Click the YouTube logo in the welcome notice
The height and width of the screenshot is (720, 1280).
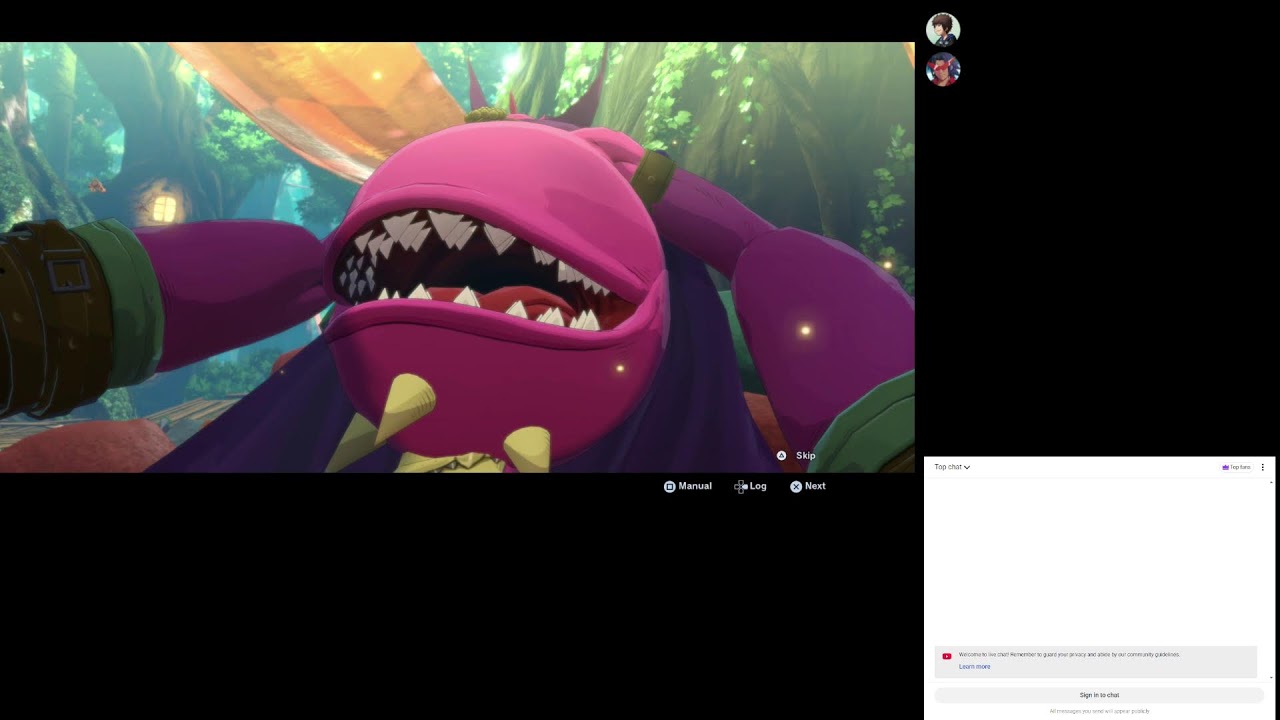[x=947, y=657]
